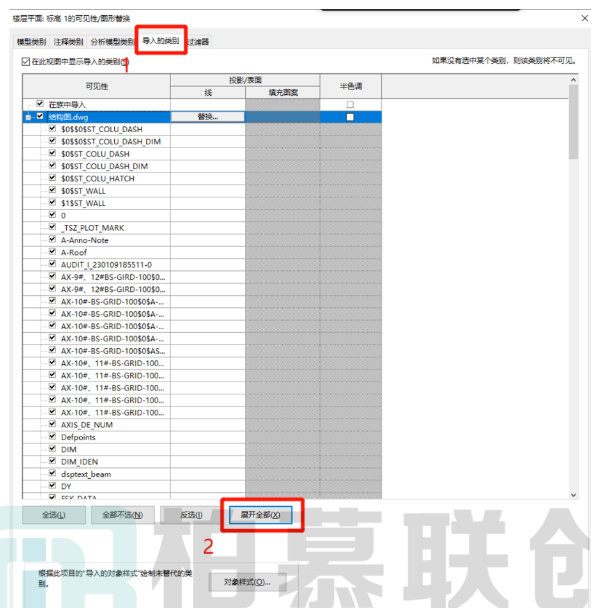The image size is (591, 608).
Task: Click the 反选(I) button
Action: pos(191,515)
